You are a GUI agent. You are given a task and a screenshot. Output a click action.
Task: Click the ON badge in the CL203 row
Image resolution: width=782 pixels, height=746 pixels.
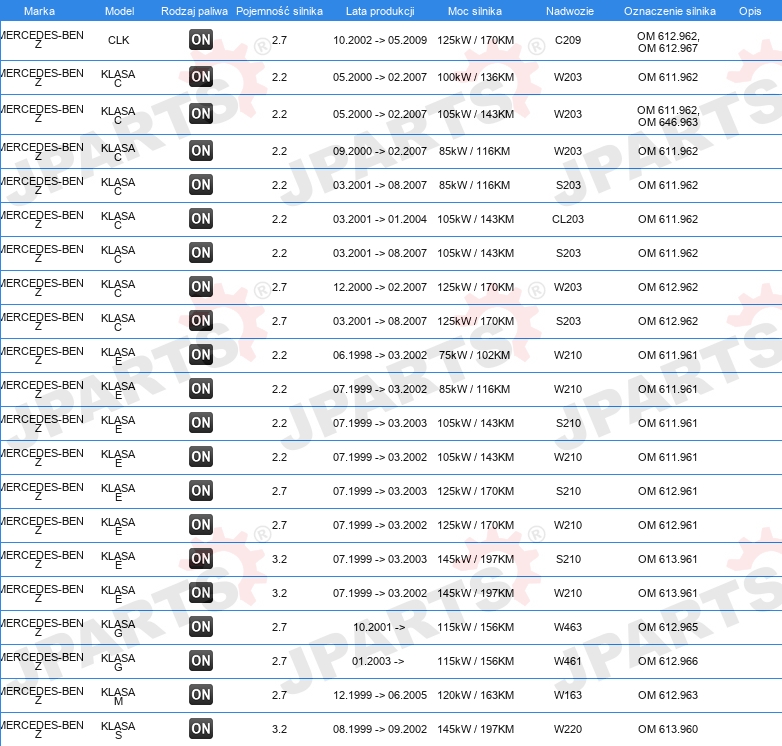tap(201, 218)
